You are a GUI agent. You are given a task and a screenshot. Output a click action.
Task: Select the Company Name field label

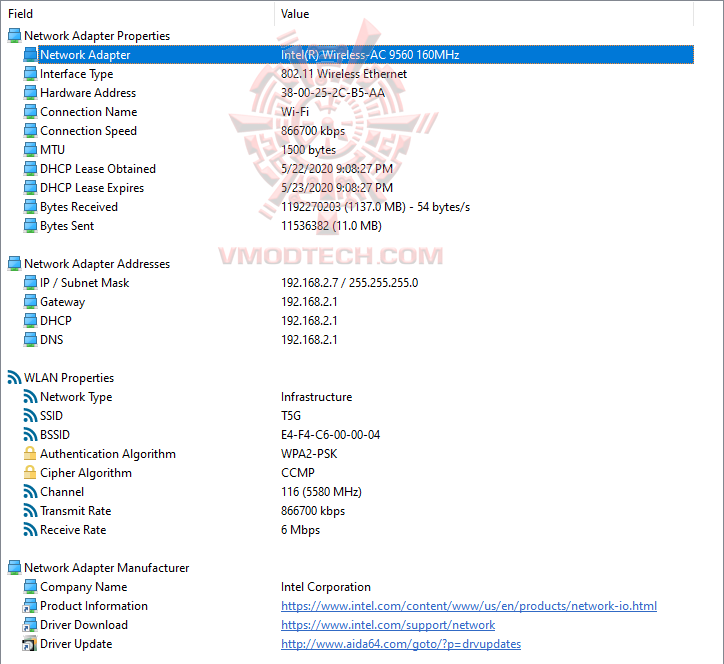click(x=84, y=587)
